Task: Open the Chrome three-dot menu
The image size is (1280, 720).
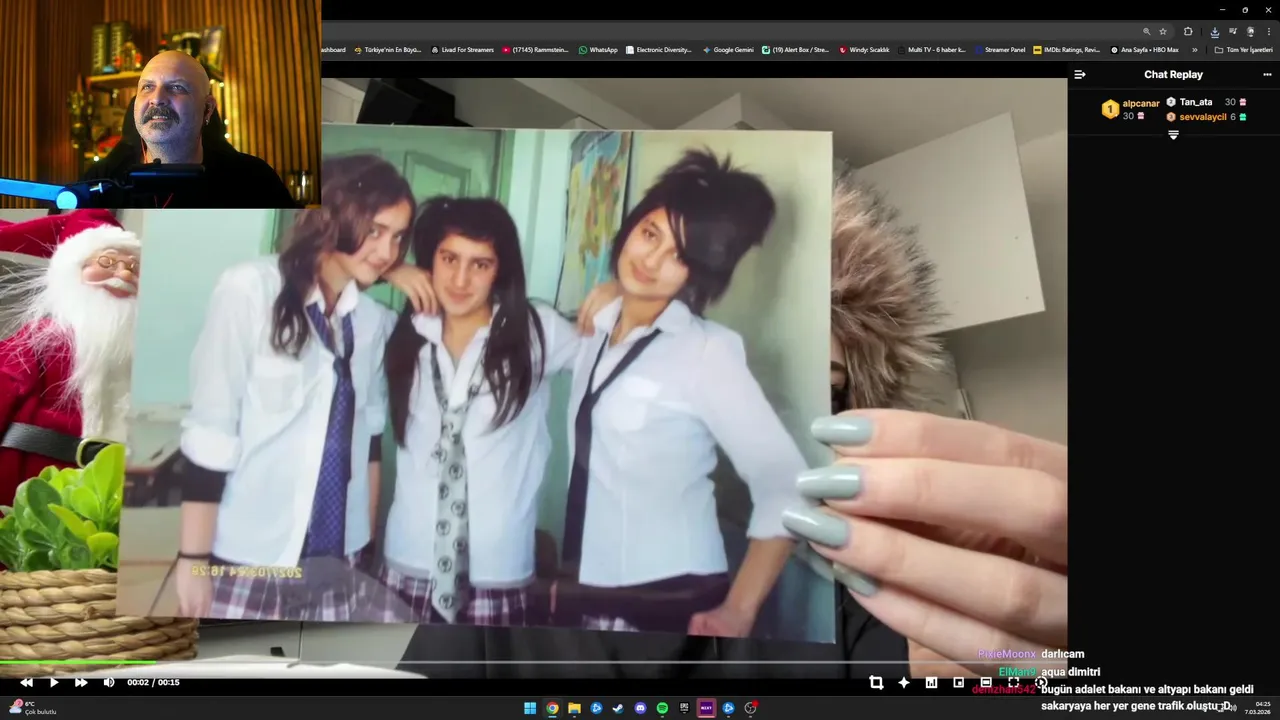Action: point(1268,32)
